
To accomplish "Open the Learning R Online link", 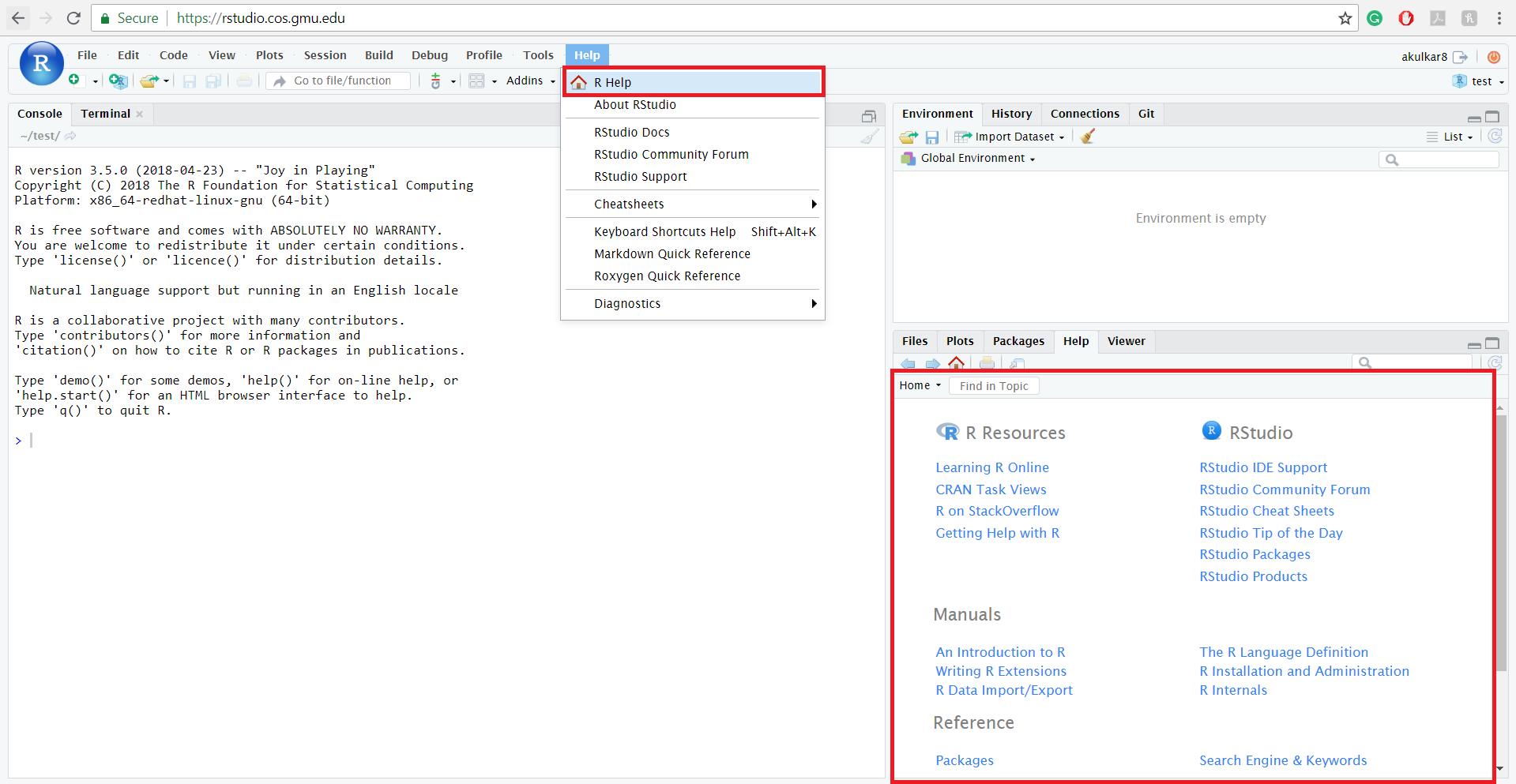I will click(992, 467).
